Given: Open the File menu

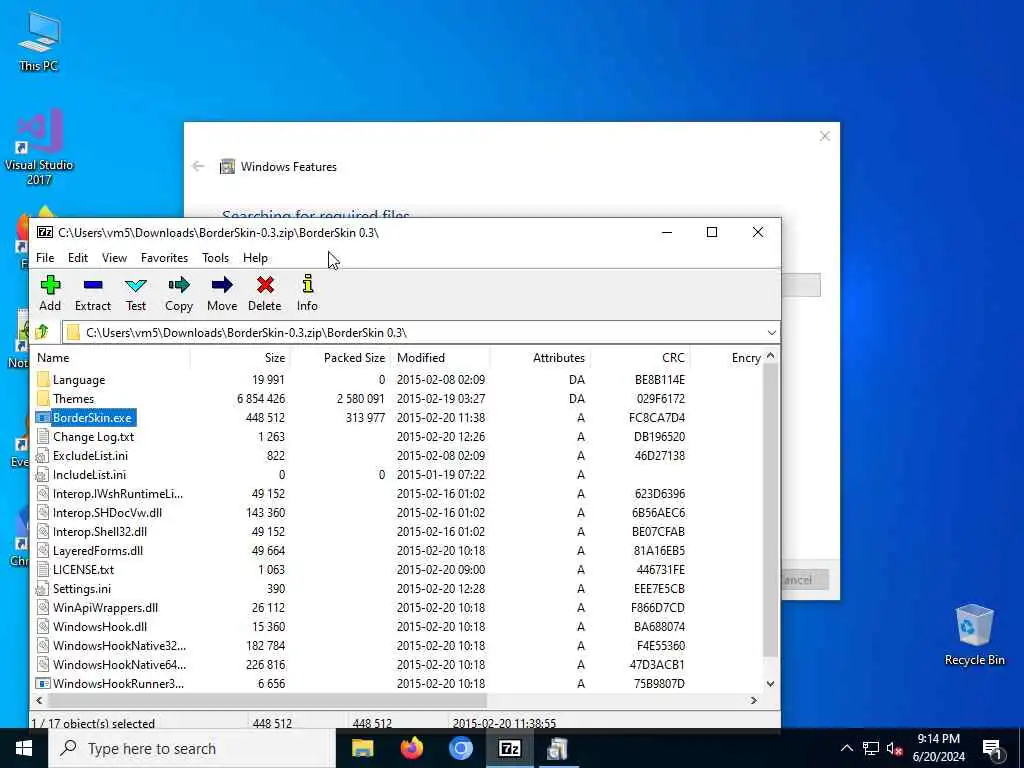Looking at the screenshot, I should coord(45,258).
